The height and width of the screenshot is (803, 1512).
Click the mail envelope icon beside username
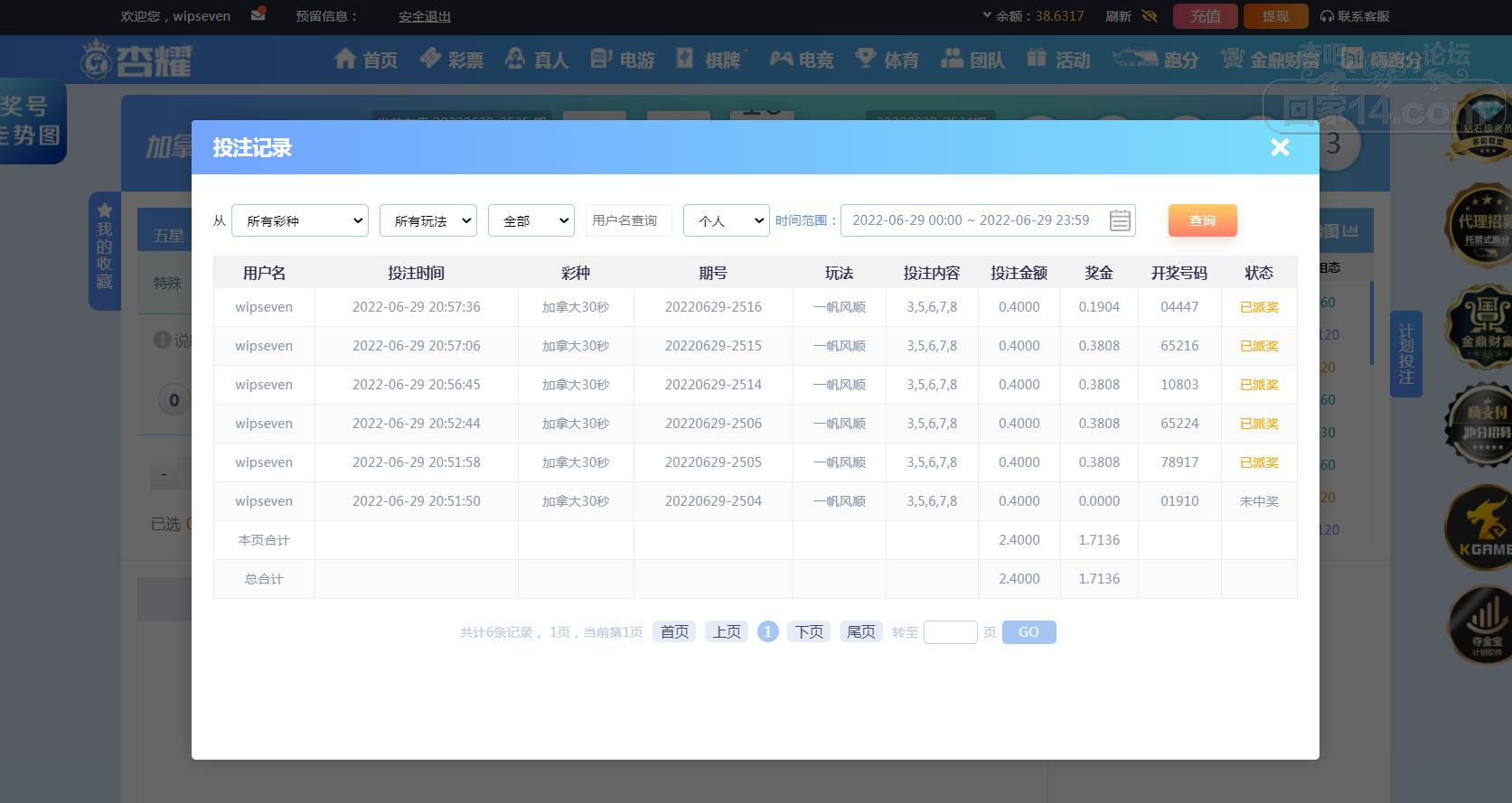(x=258, y=14)
